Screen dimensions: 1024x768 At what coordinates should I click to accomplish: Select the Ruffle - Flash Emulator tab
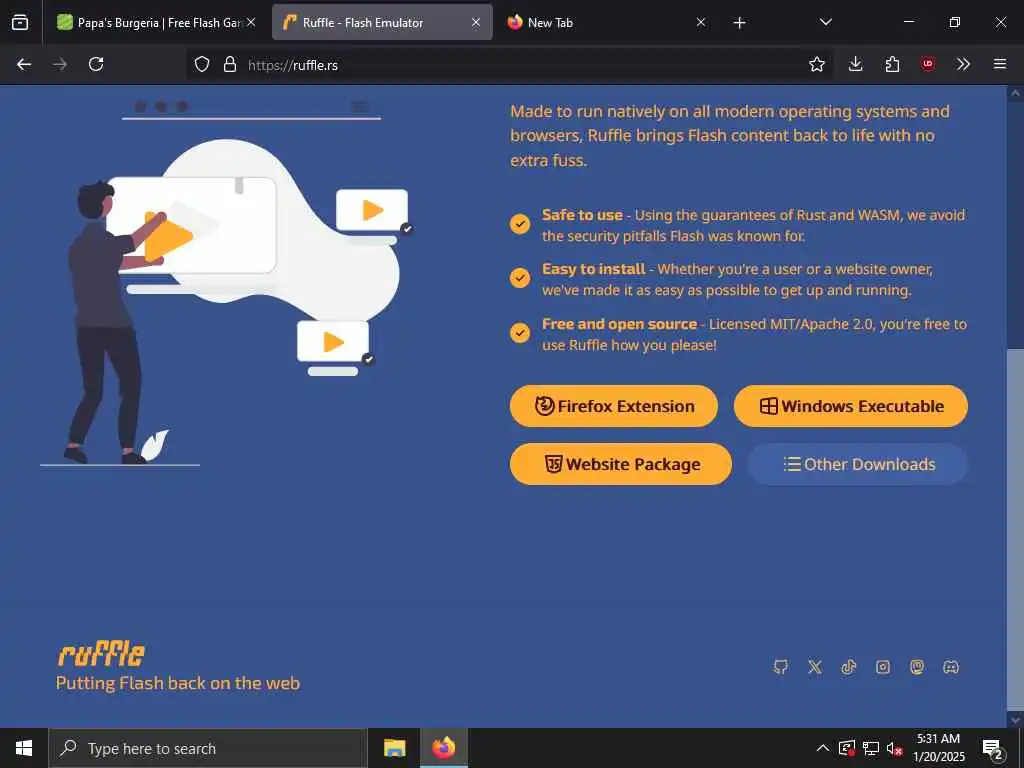pos(382,22)
